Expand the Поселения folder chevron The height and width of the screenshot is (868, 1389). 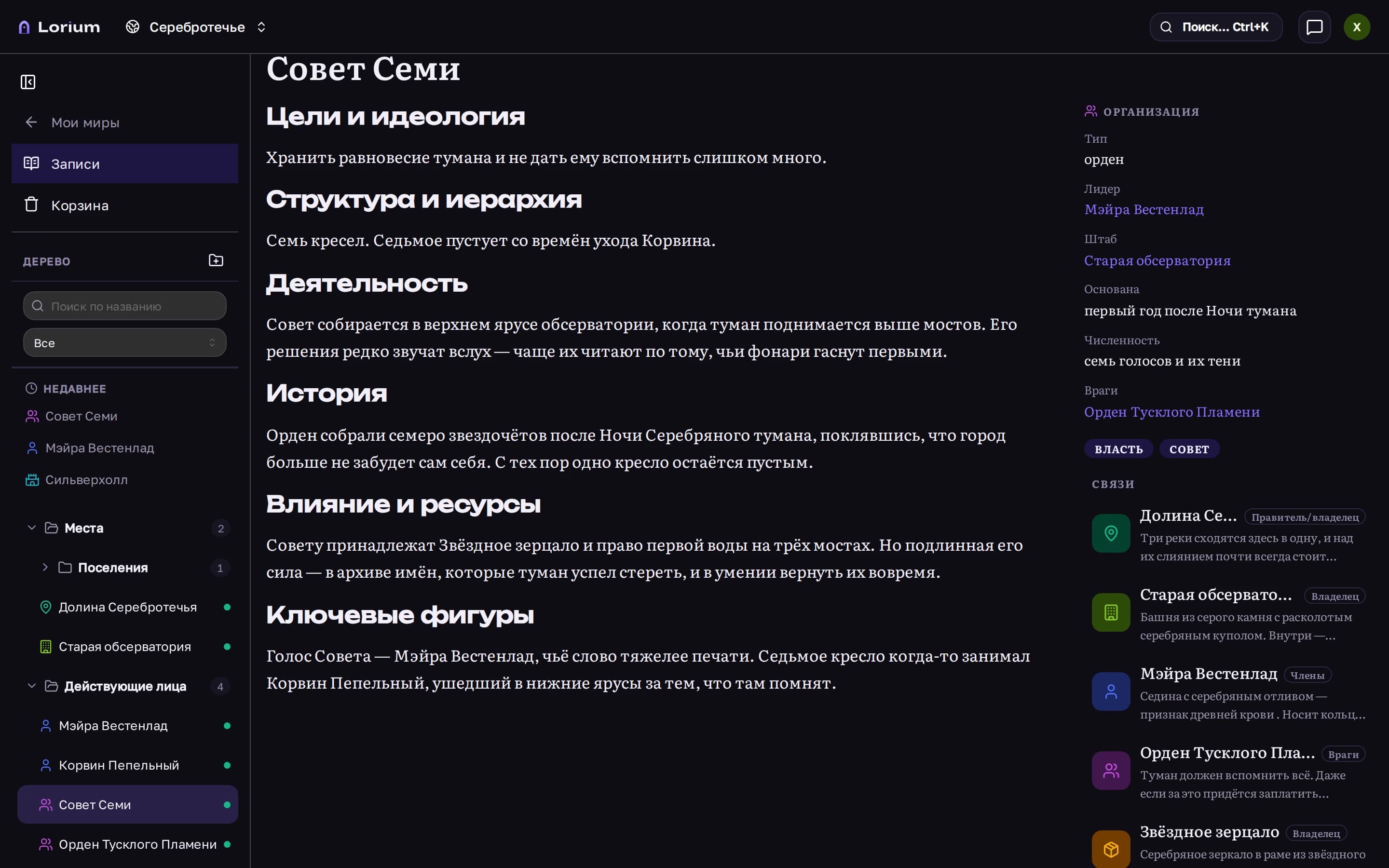coord(45,567)
